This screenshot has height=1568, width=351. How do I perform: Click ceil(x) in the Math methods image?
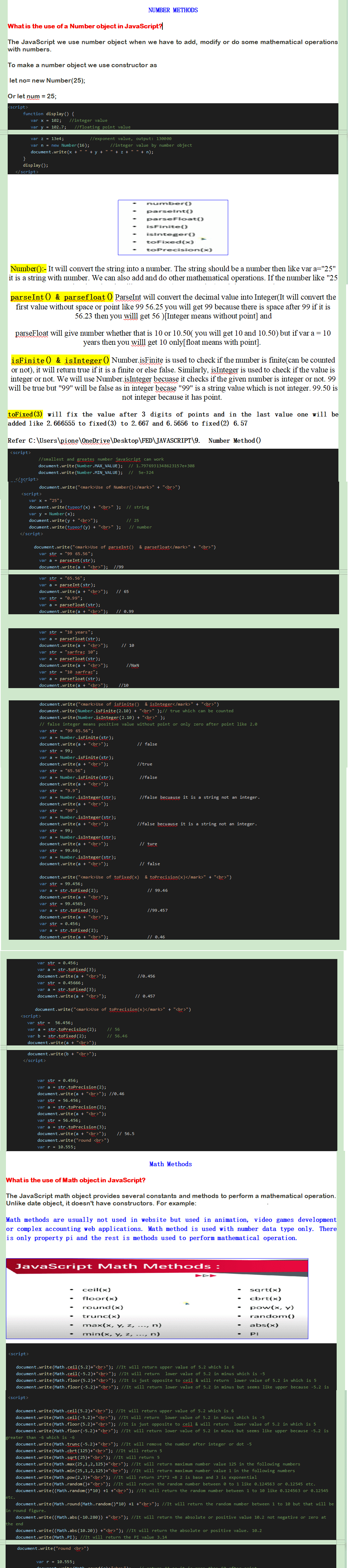pos(96,1289)
